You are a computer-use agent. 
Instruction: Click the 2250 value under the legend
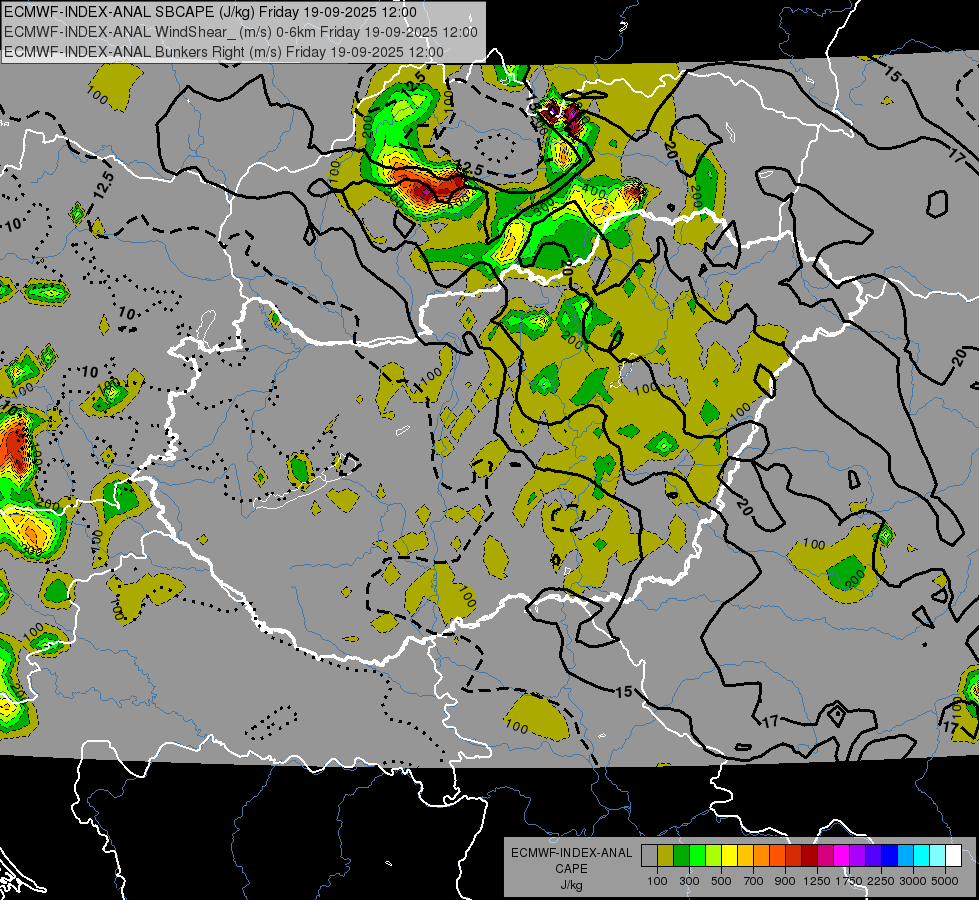click(880, 880)
